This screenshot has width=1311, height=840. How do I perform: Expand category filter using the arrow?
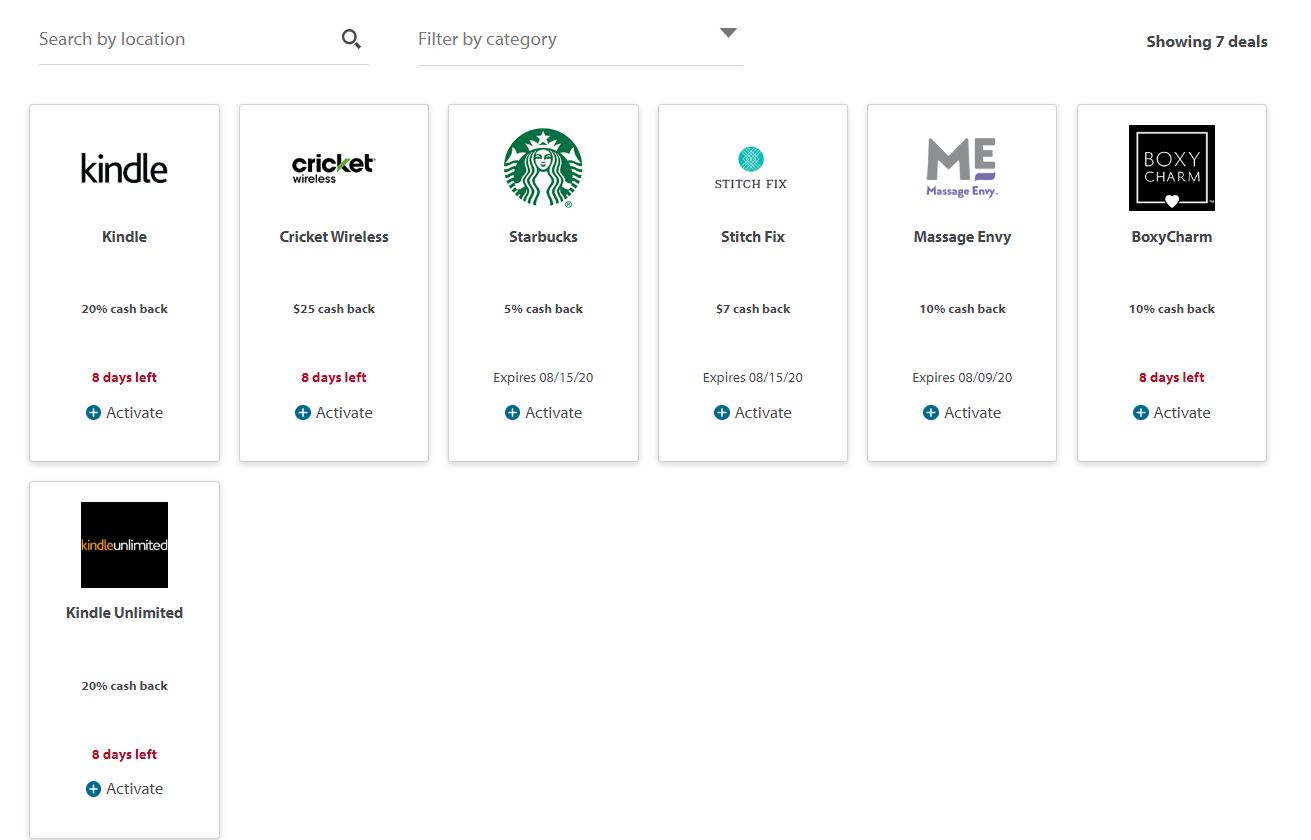(x=728, y=33)
